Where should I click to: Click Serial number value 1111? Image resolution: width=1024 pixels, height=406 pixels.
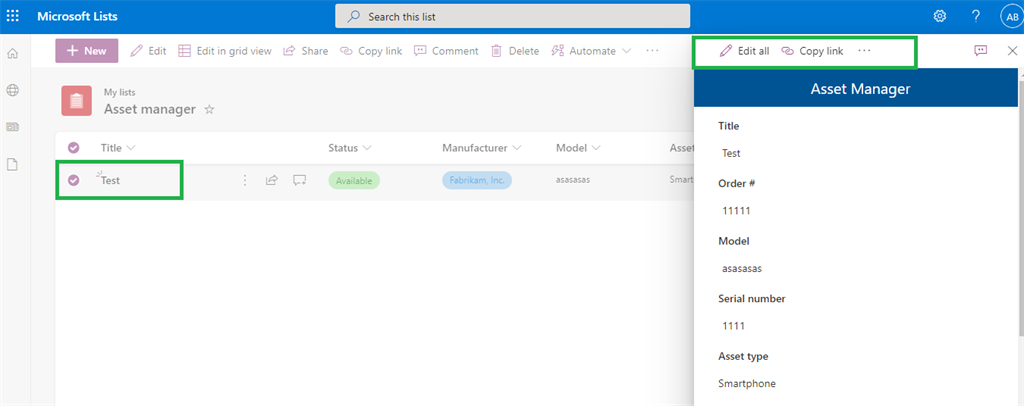pos(733,326)
